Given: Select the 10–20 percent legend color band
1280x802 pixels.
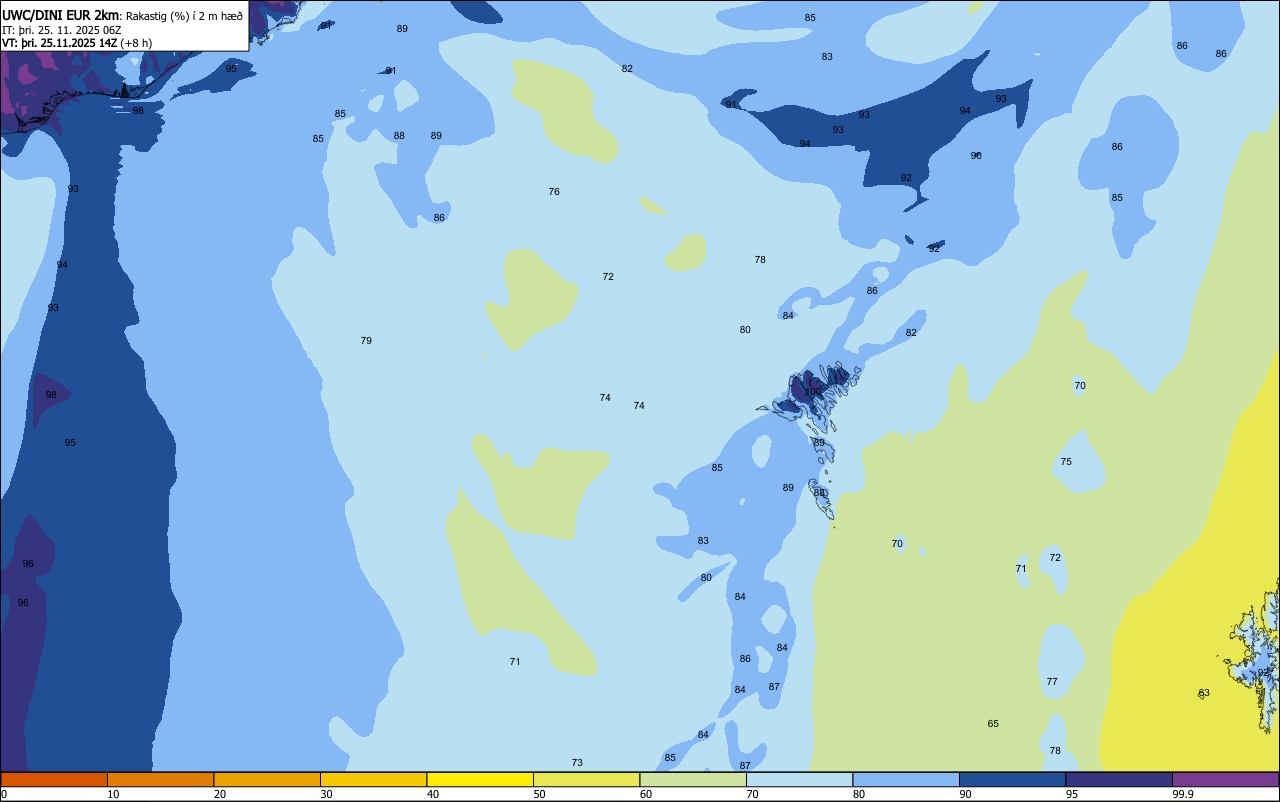Looking at the screenshot, I should (160, 779).
